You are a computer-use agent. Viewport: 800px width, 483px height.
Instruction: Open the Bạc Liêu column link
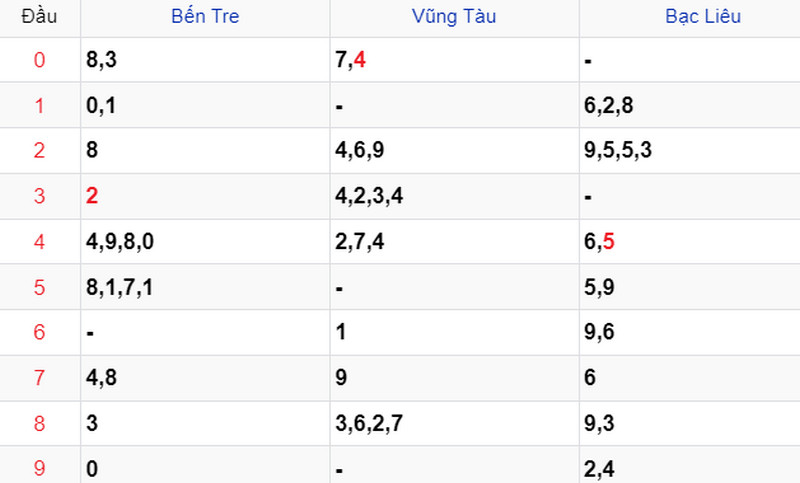[x=703, y=16]
